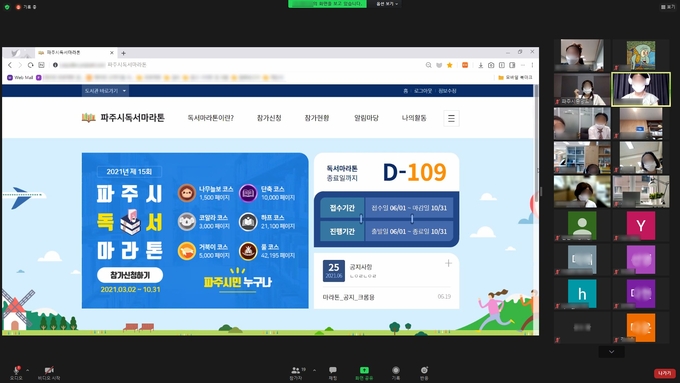Click the site information icon in address bar
The height and width of the screenshot is (383, 680).
pos(55,65)
